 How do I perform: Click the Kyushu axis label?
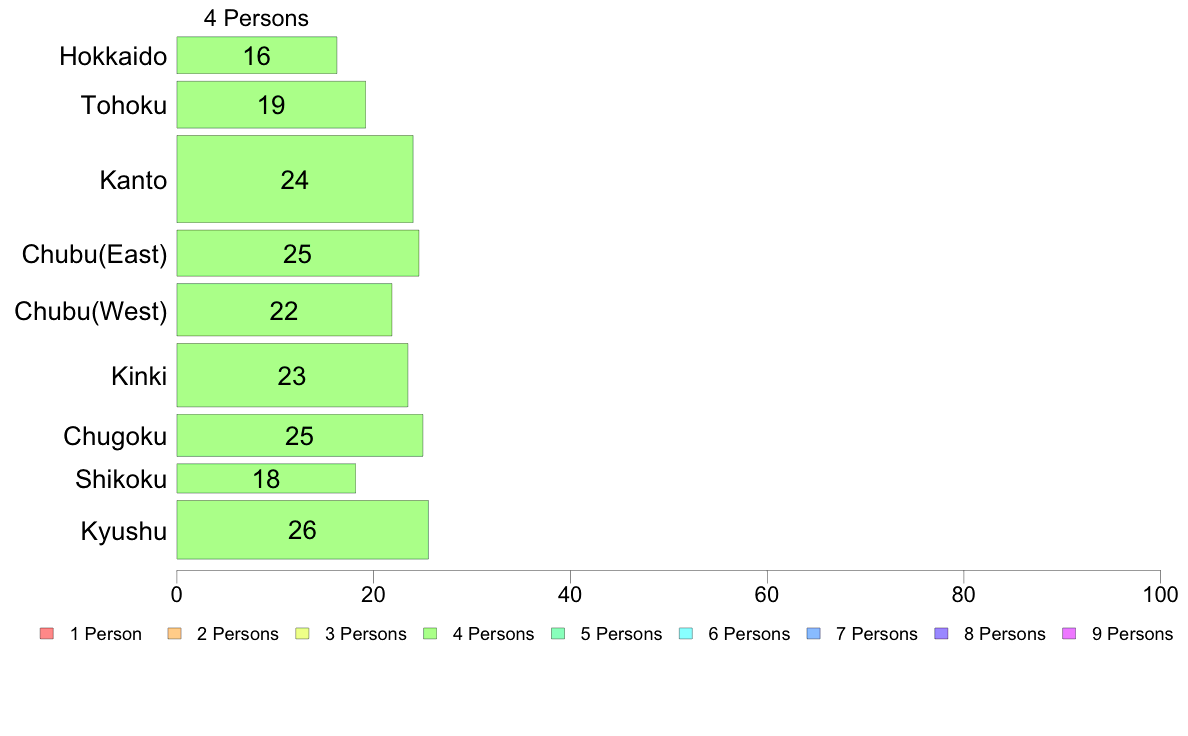(123, 531)
